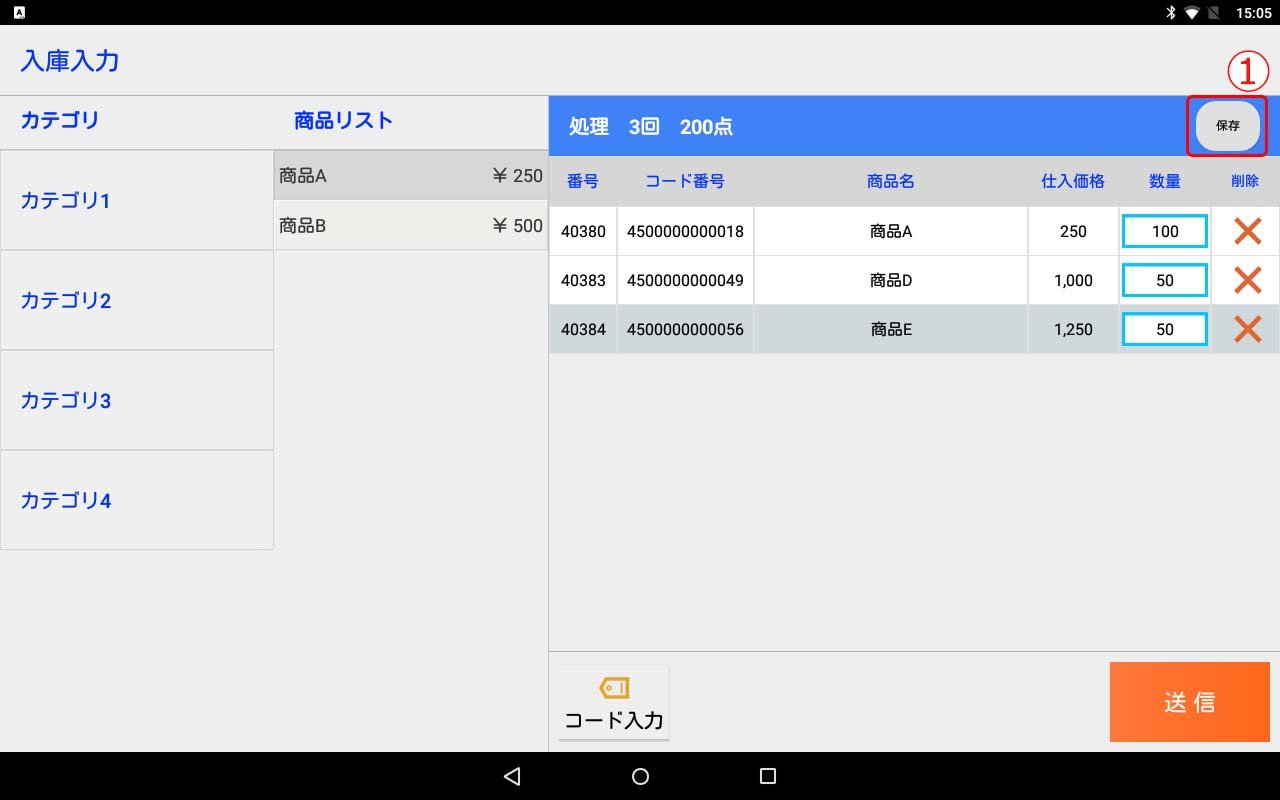The width and height of the screenshot is (1280, 800).
Task: Tap the Android home circle icon
Action: tap(640, 776)
